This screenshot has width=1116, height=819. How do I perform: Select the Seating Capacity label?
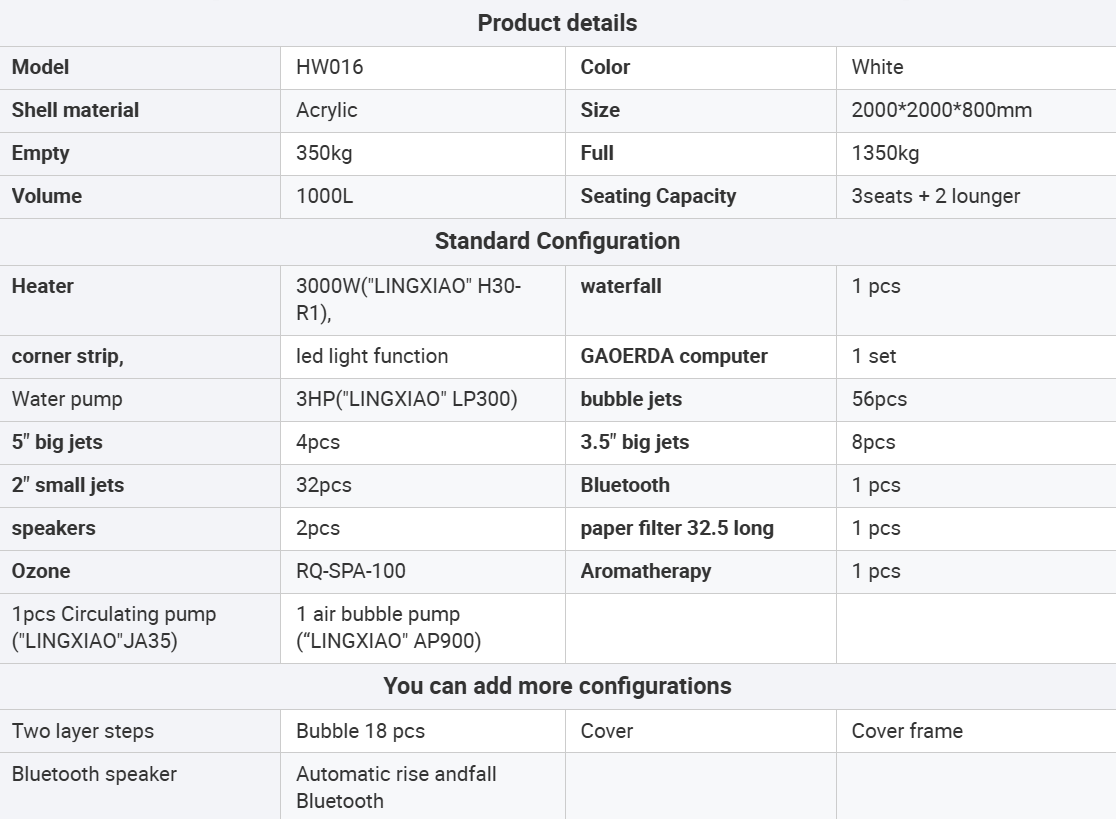click(x=658, y=196)
